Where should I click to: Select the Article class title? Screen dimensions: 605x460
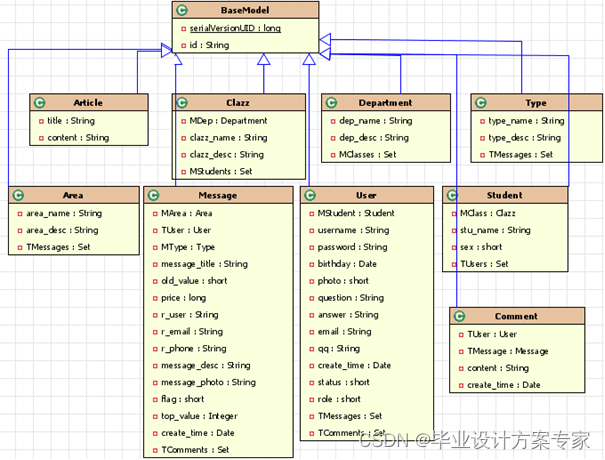point(88,103)
